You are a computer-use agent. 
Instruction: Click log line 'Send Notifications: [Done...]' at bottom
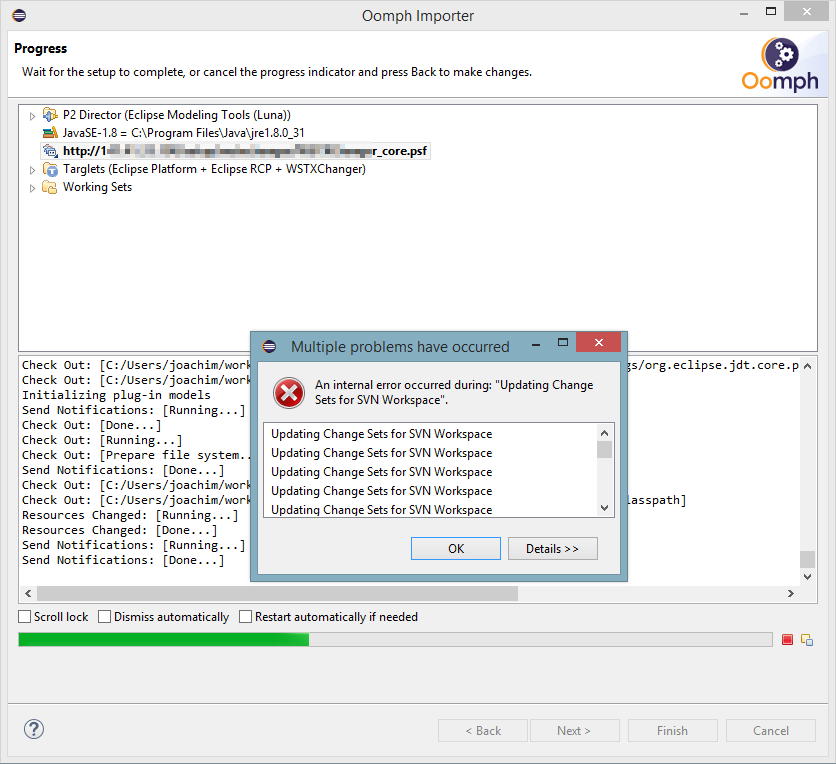pyautogui.click(x=123, y=560)
